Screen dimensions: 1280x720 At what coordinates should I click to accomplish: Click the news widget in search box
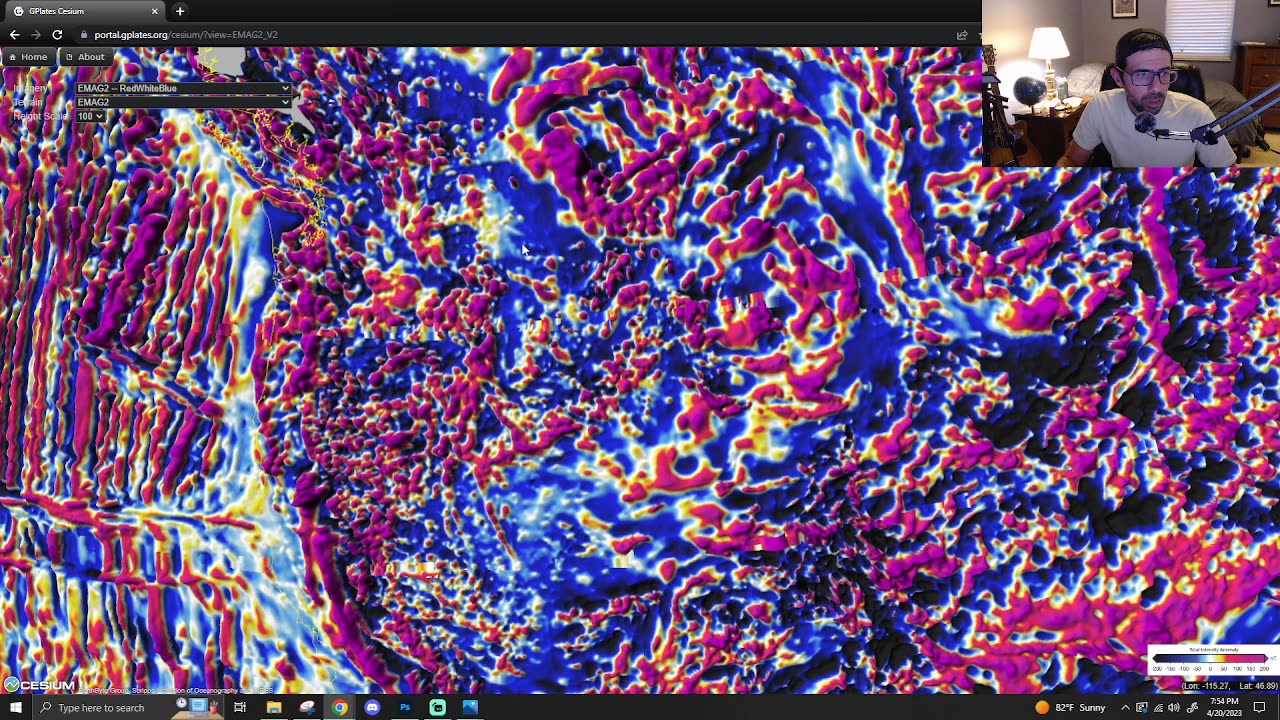point(198,706)
